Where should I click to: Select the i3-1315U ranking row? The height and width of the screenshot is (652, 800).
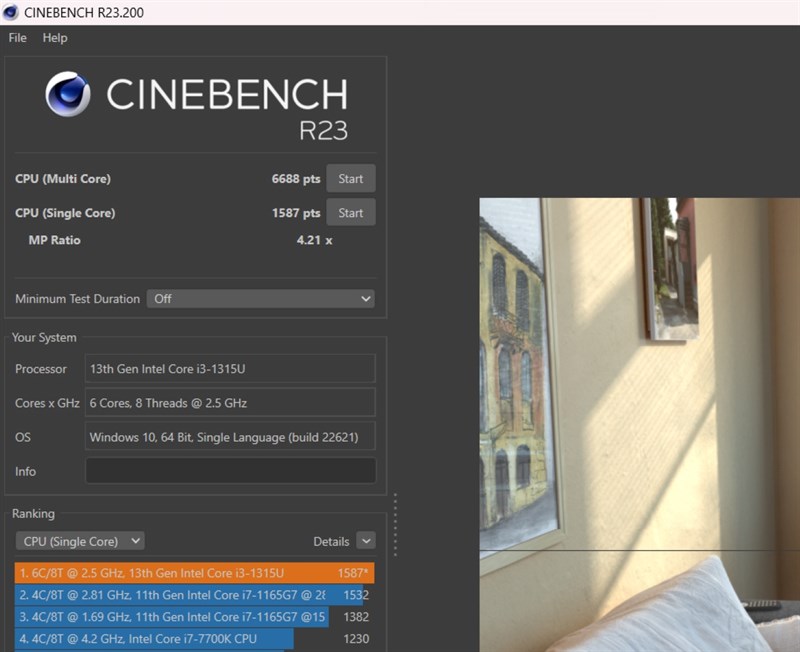(194, 573)
